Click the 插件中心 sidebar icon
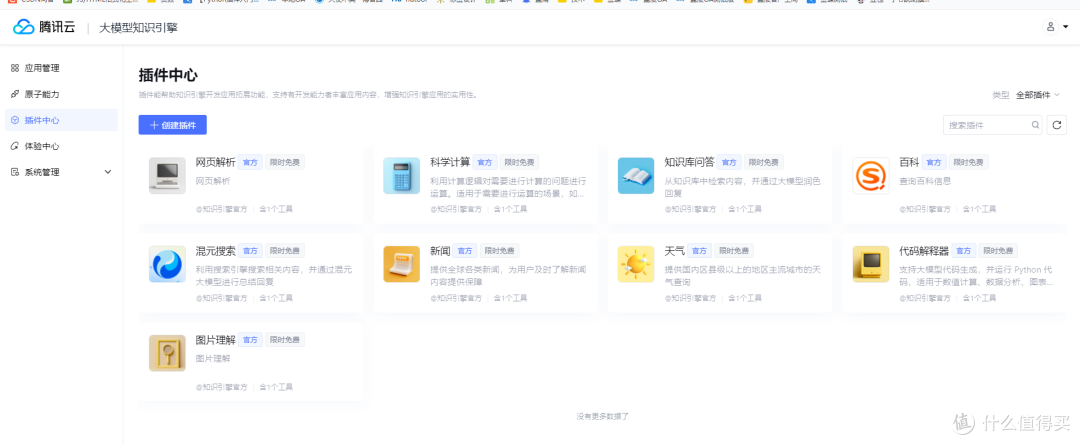The height and width of the screenshot is (445, 1080). coord(14,120)
